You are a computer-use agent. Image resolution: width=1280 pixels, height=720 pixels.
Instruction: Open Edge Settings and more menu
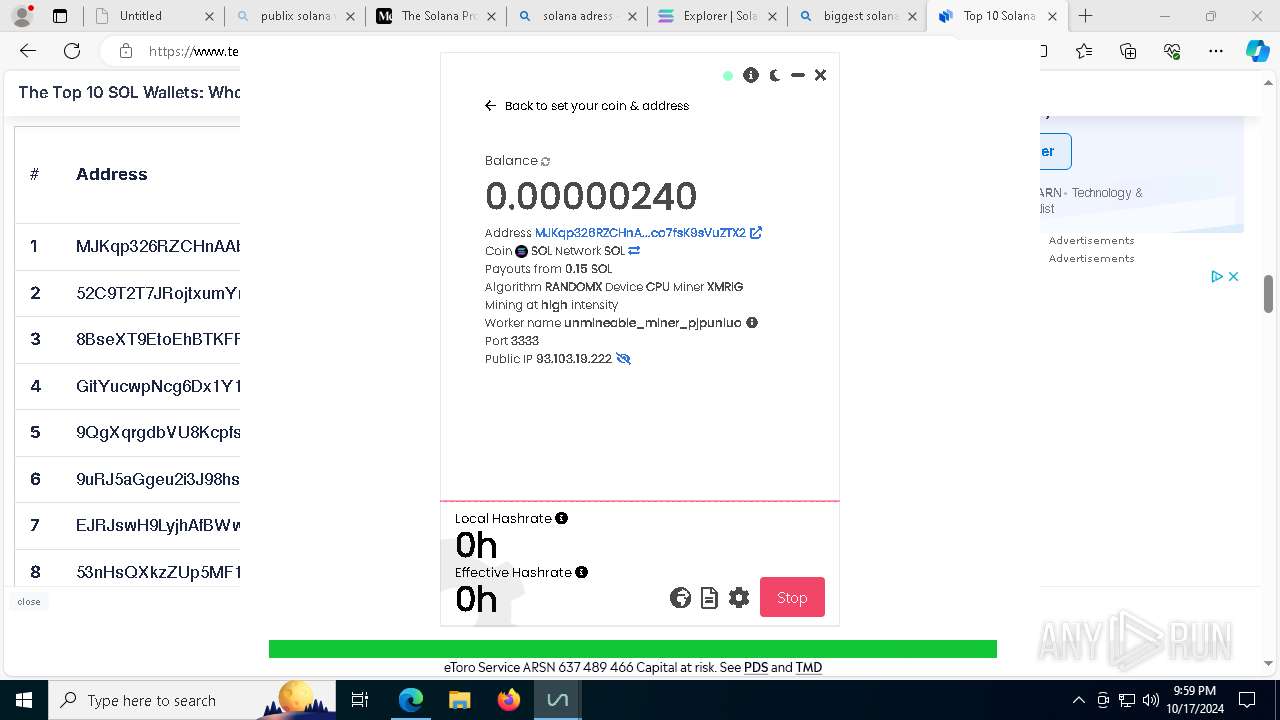tap(1215, 51)
